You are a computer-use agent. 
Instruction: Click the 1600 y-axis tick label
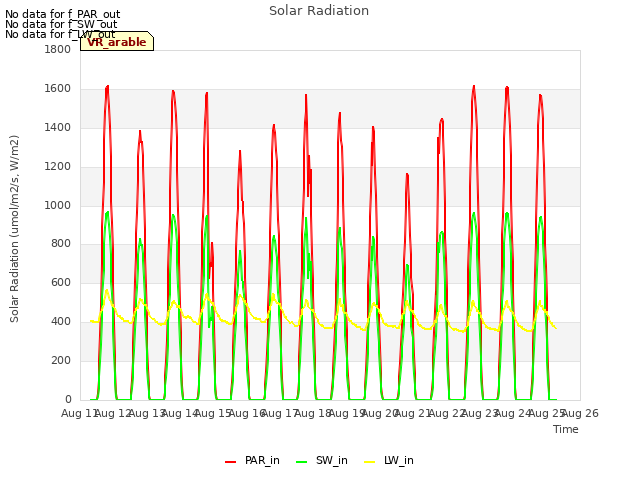coord(58,89)
